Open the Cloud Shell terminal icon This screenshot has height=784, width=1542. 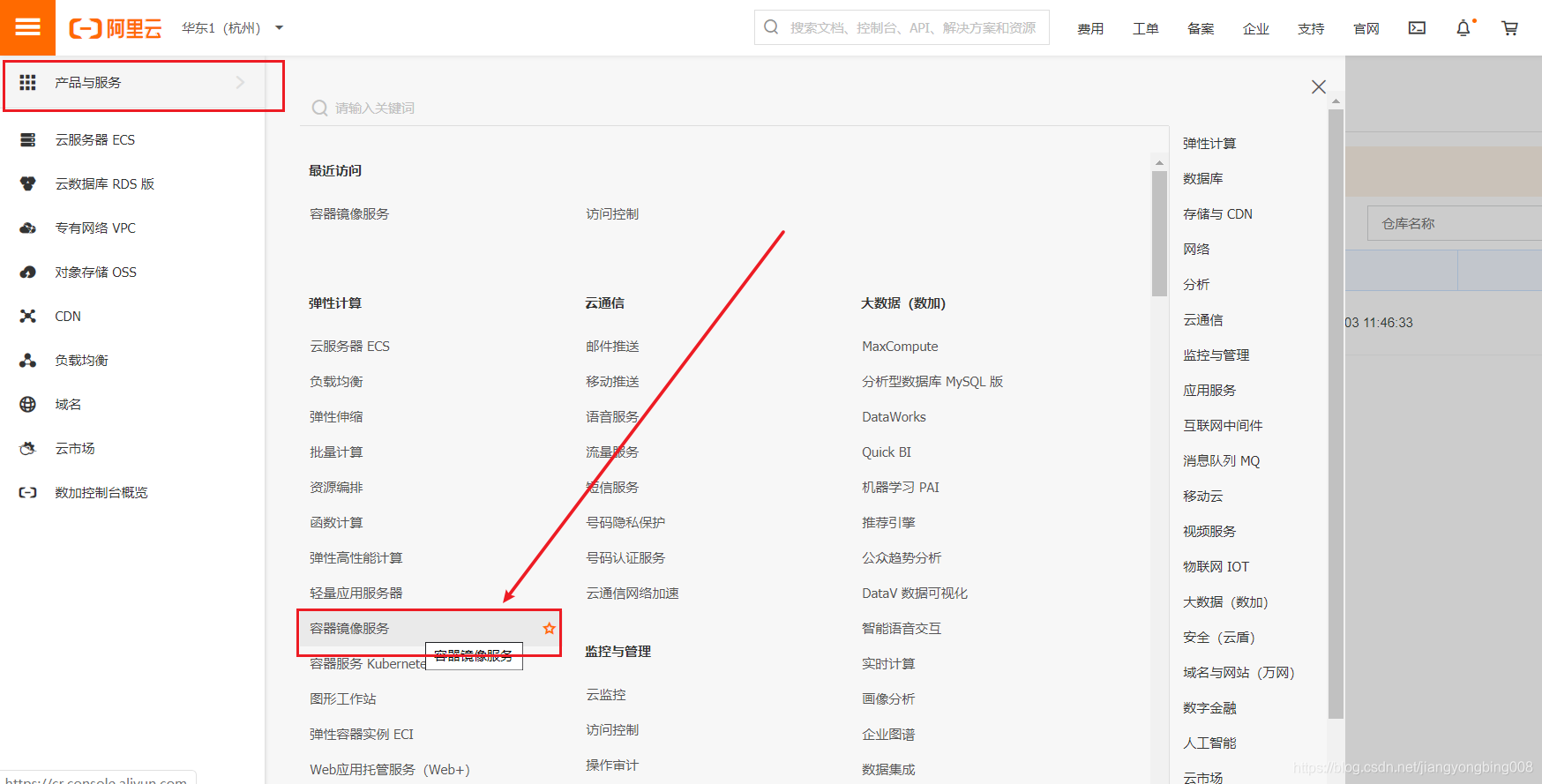1417,28
